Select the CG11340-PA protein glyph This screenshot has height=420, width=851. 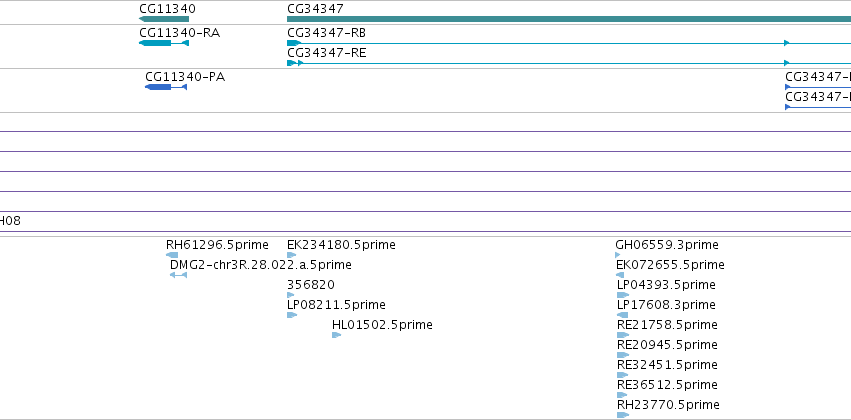click(x=166, y=87)
